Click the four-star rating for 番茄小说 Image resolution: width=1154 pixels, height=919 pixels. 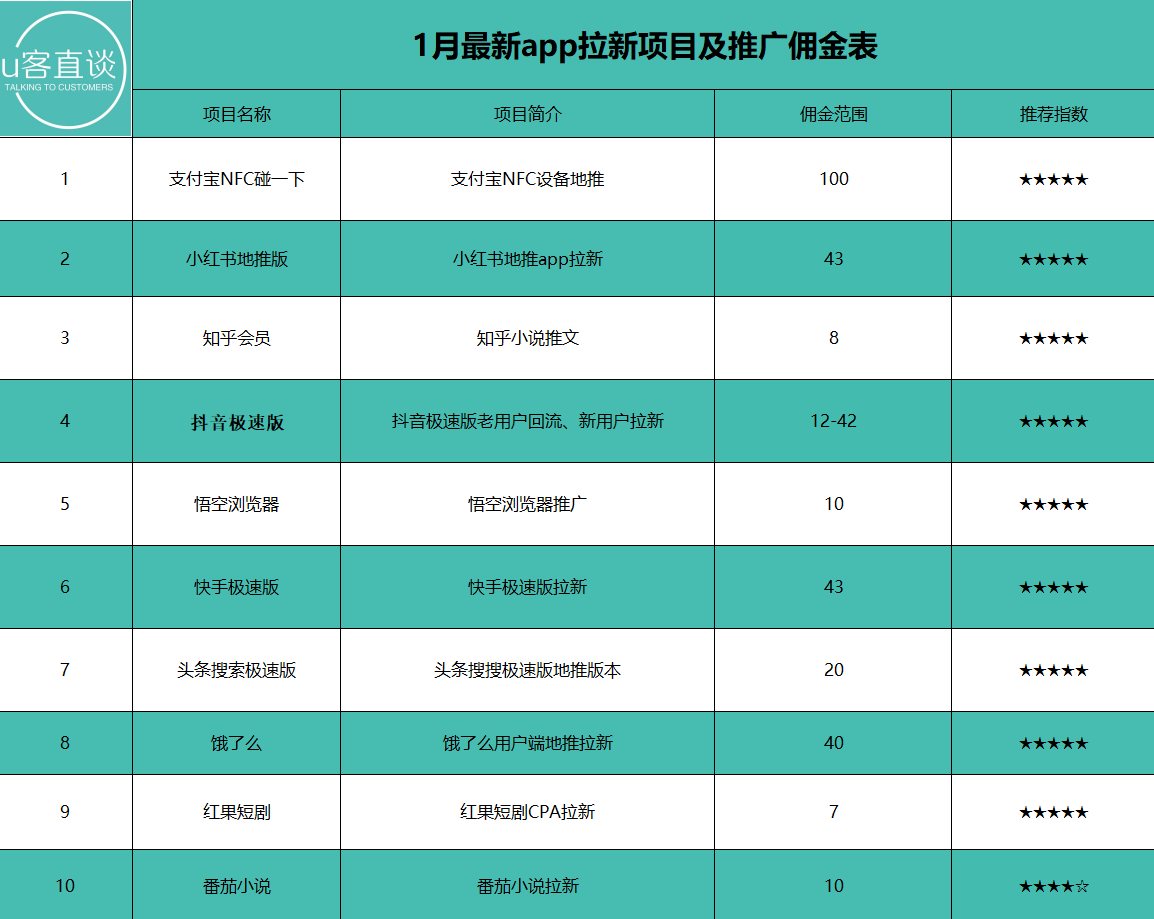[1052, 886]
